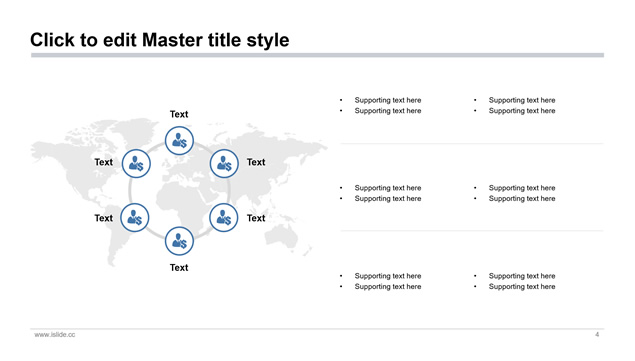
Task: Click first 'Supporting text here' in top-left block
Action: (x=388, y=100)
